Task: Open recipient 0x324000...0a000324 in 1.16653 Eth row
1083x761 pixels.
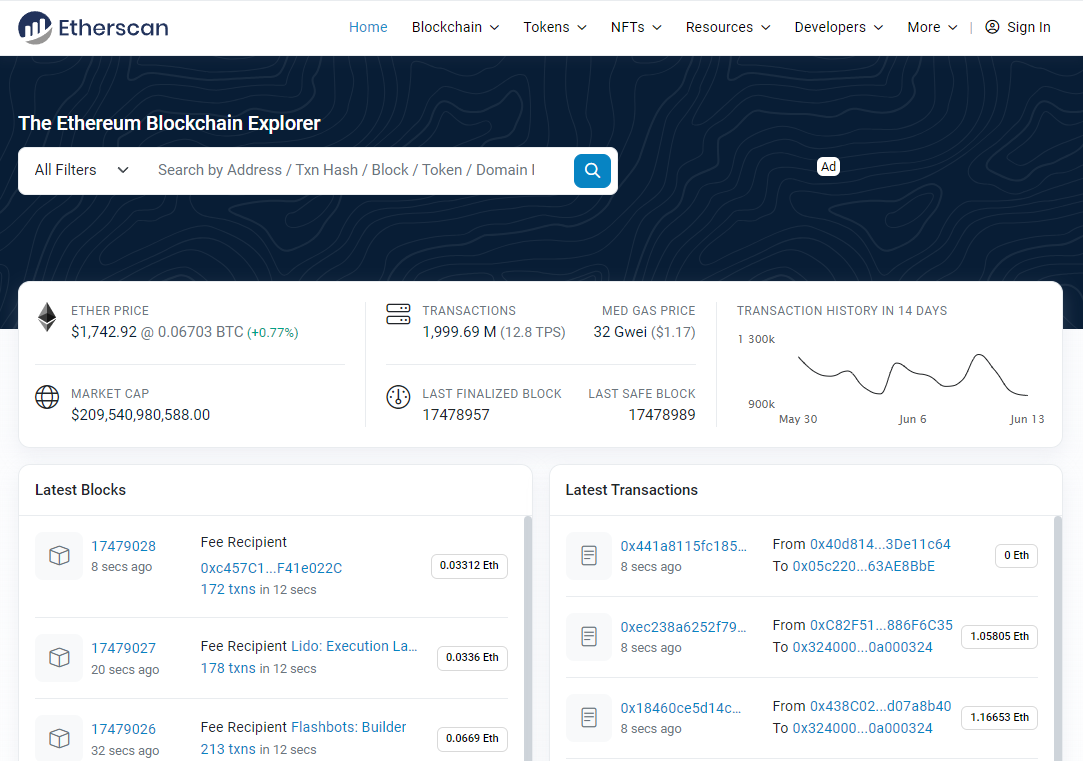Action: coord(863,729)
